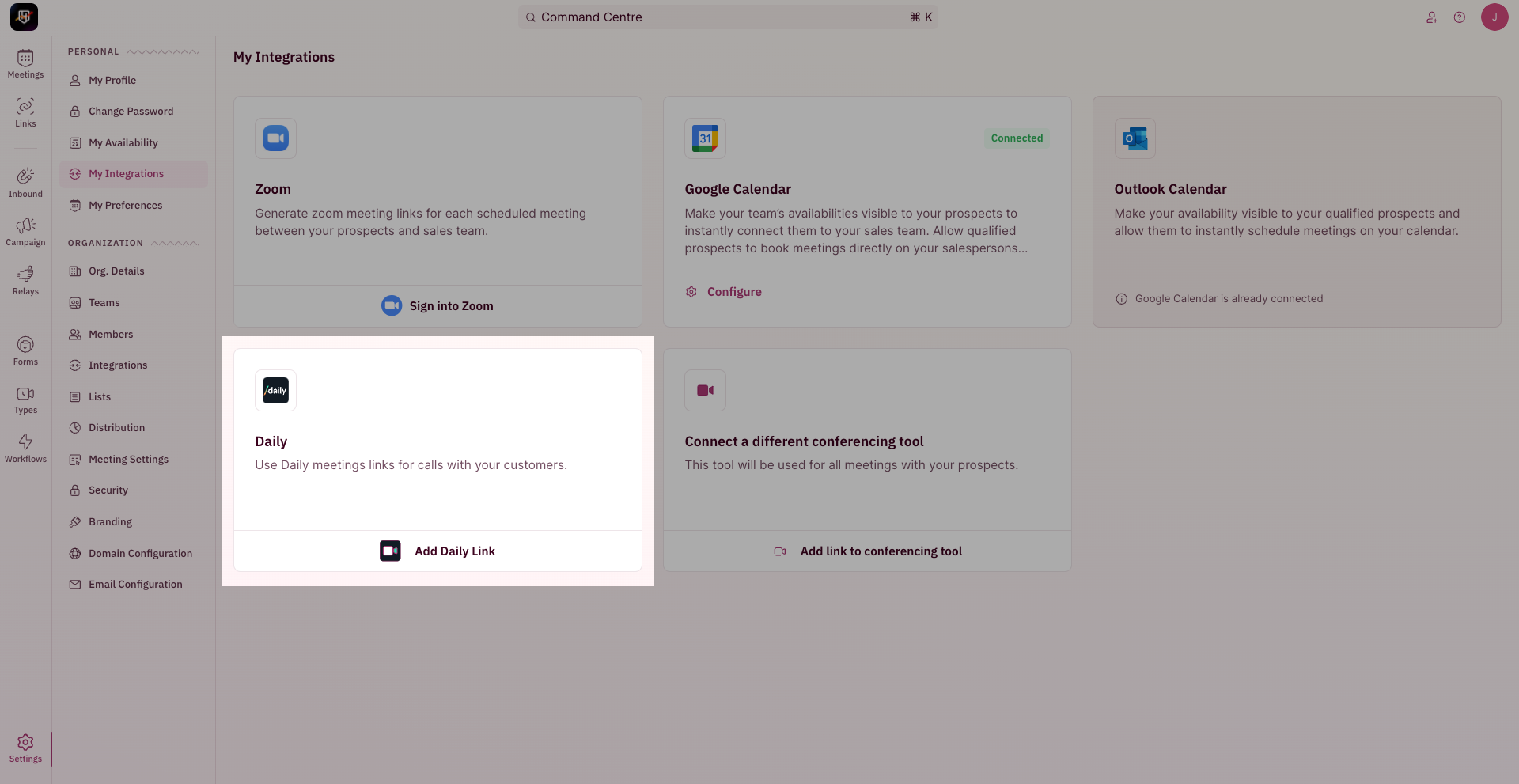Image resolution: width=1519 pixels, height=784 pixels.
Task: Click the Relays thumbs-up icon
Action: click(x=25, y=281)
